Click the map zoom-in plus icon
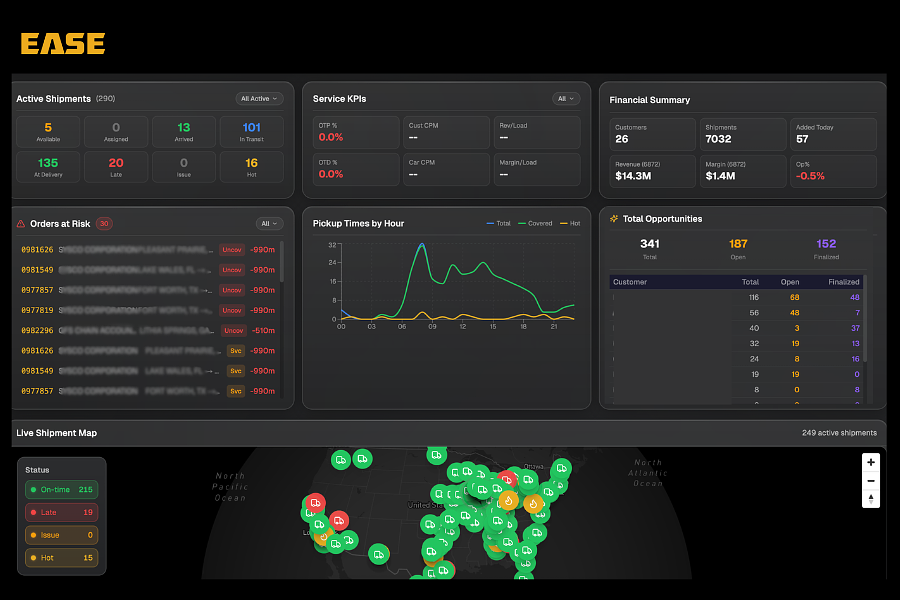Image resolution: width=900 pixels, height=600 pixels. pos(870,462)
